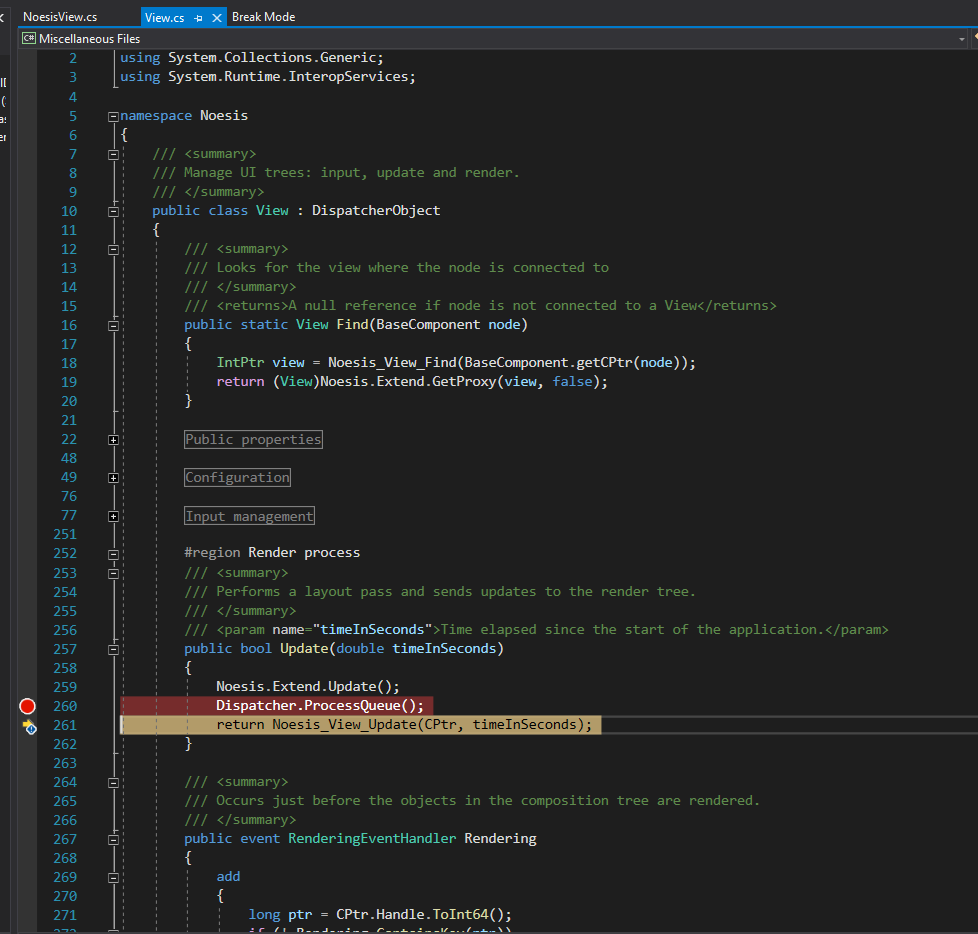The width and height of the screenshot is (978, 934).
Task: Click the add keyword on line 269
Action: click(x=228, y=876)
